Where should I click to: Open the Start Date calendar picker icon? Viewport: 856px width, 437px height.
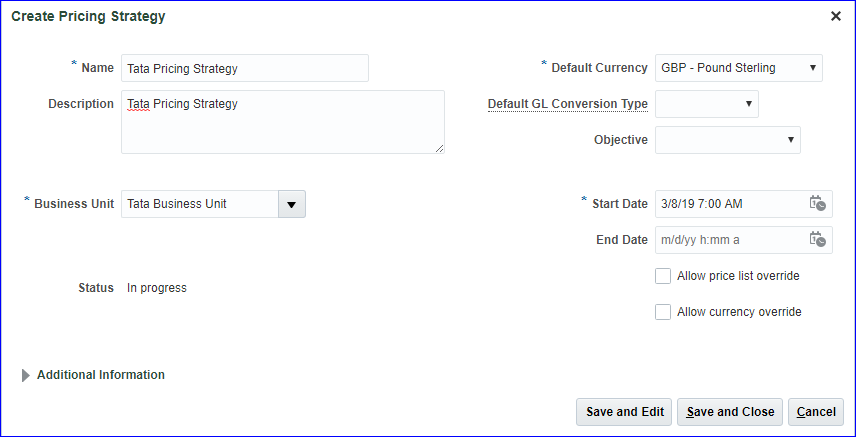(x=817, y=203)
